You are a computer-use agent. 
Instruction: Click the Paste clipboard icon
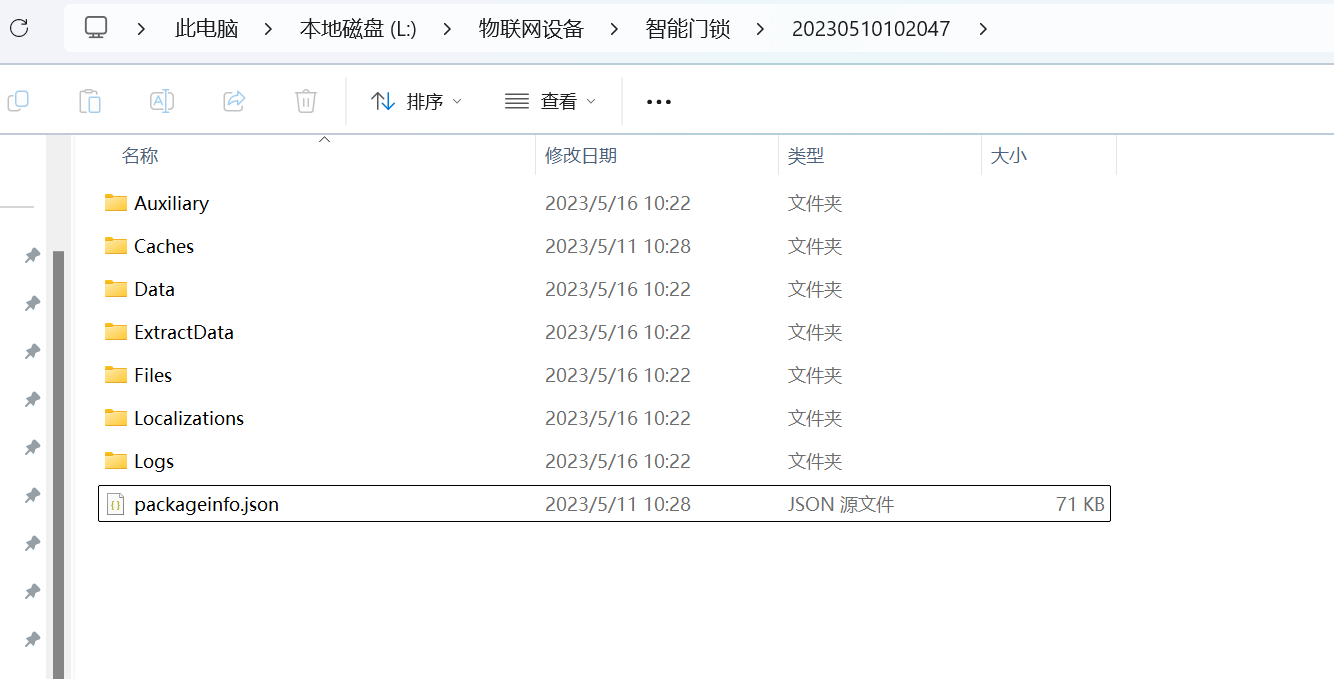tap(90, 101)
